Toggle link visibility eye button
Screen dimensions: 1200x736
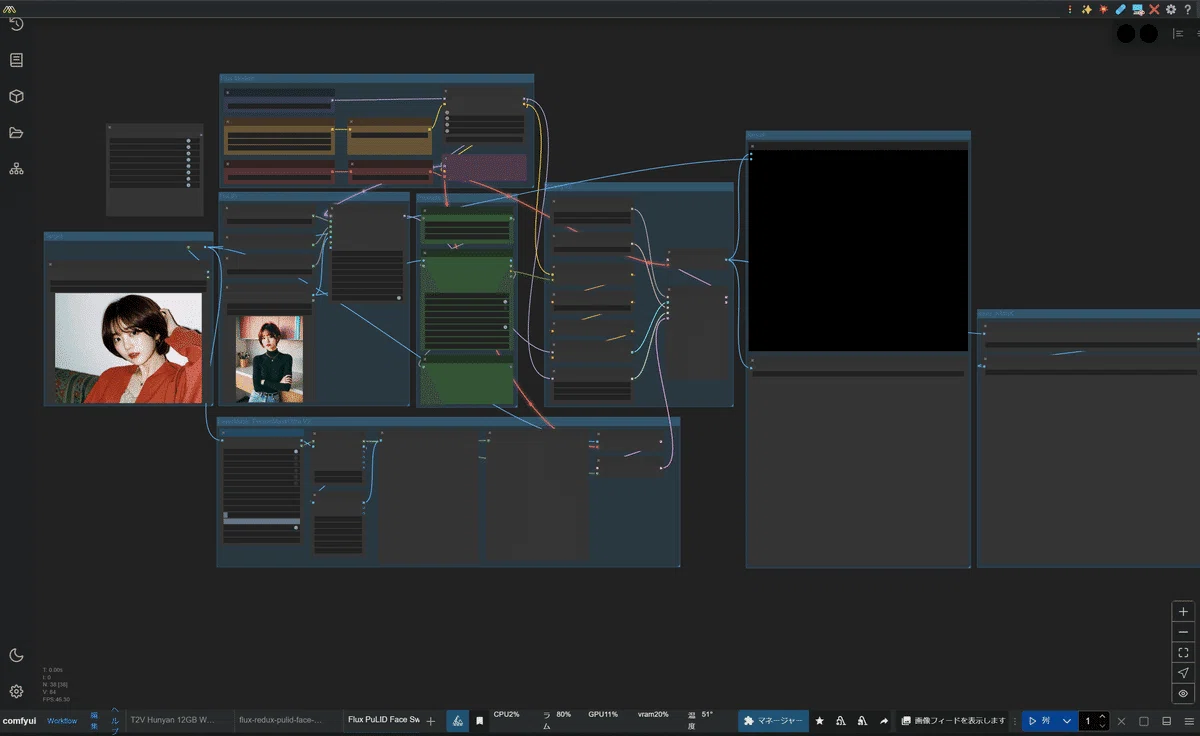tap(1183, 693)
